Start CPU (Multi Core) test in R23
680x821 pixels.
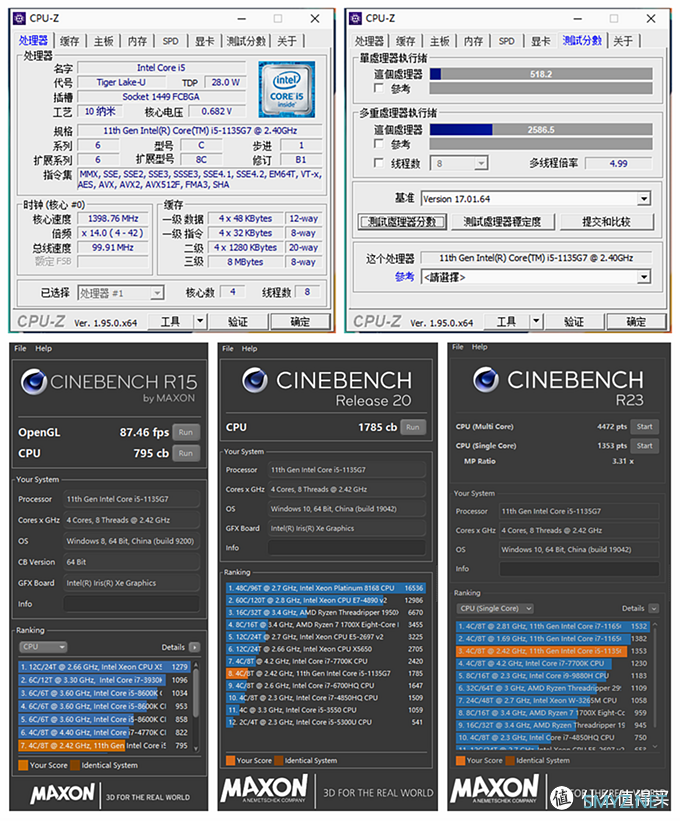[644, 427]
